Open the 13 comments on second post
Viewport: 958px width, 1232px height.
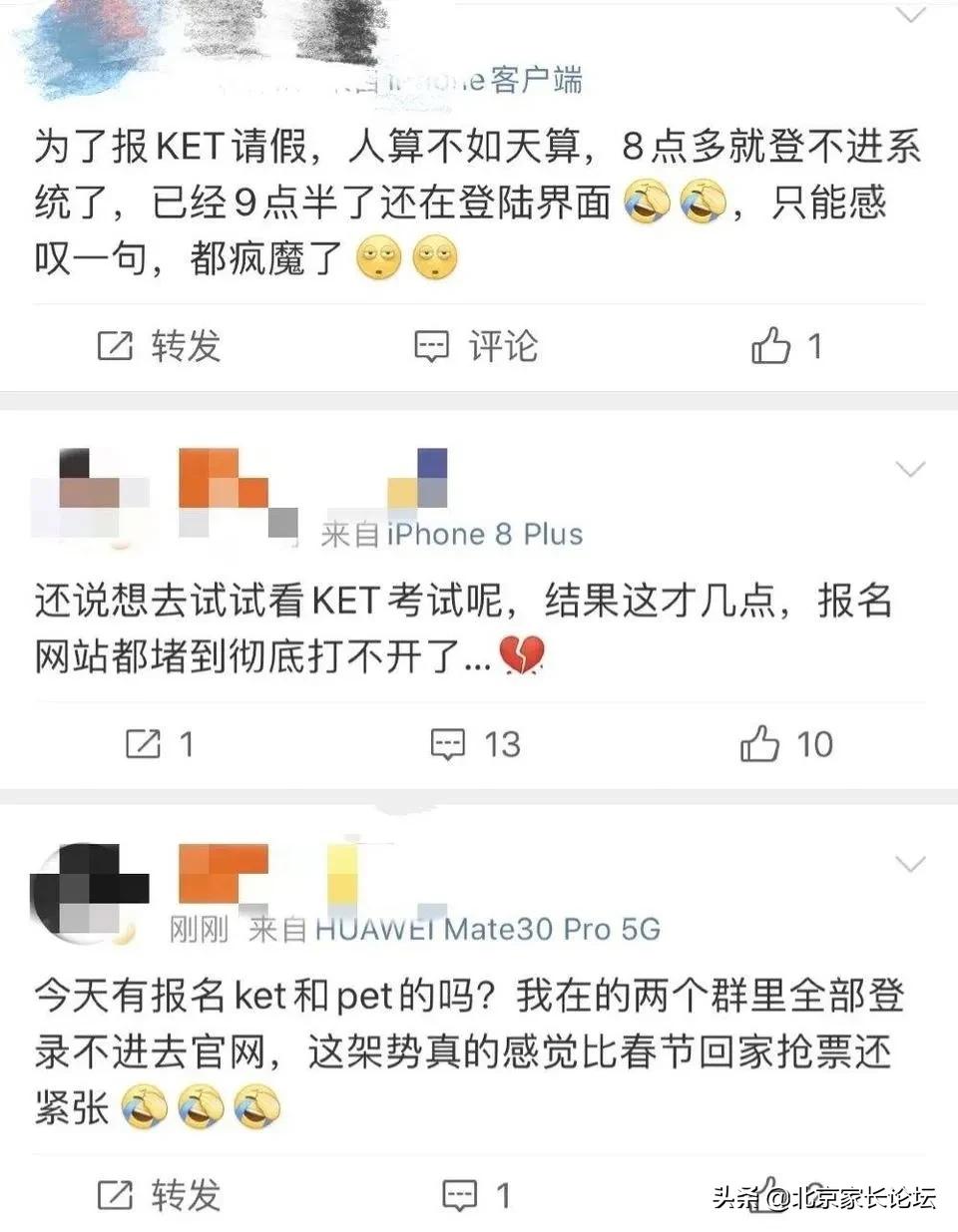[476, 743]
